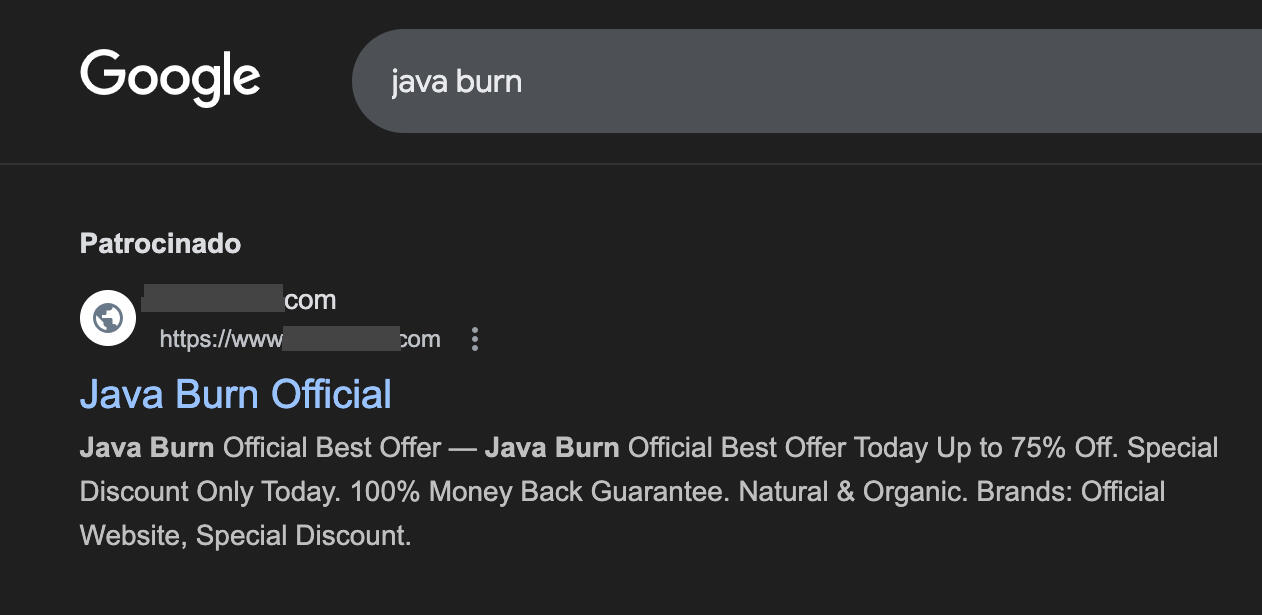1262x615 pixels.
Task: Click the globe favicon of the sponsored result
Action: point(108,318)
